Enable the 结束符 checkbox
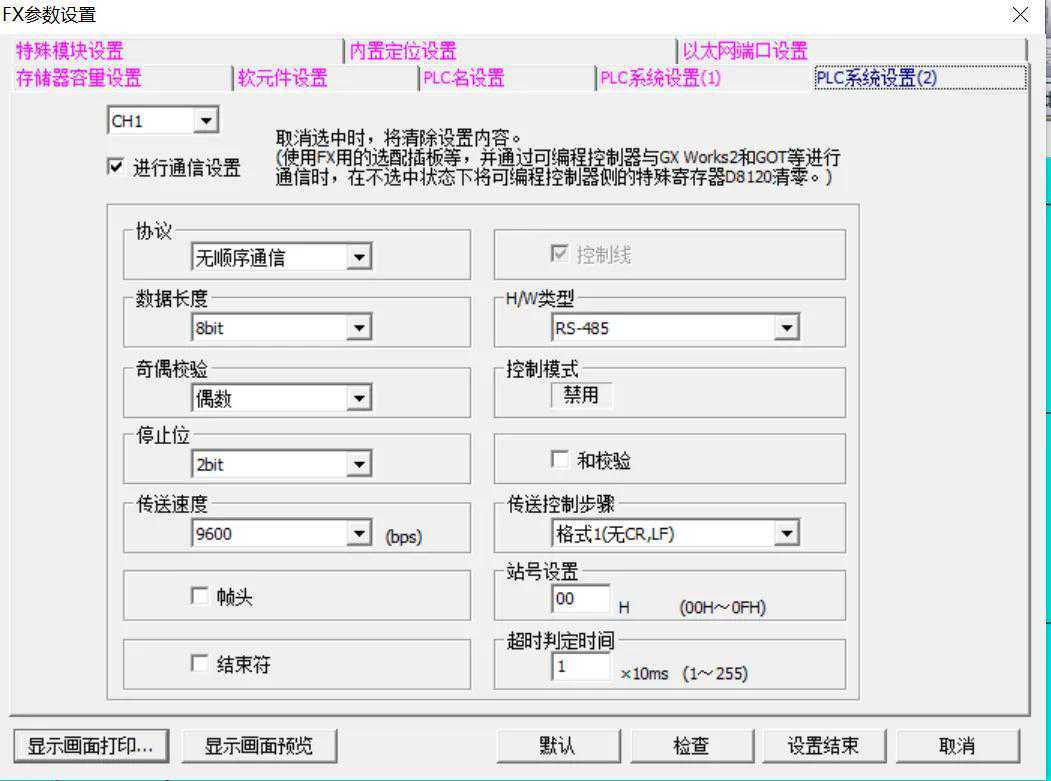 (x=198, y=664)
